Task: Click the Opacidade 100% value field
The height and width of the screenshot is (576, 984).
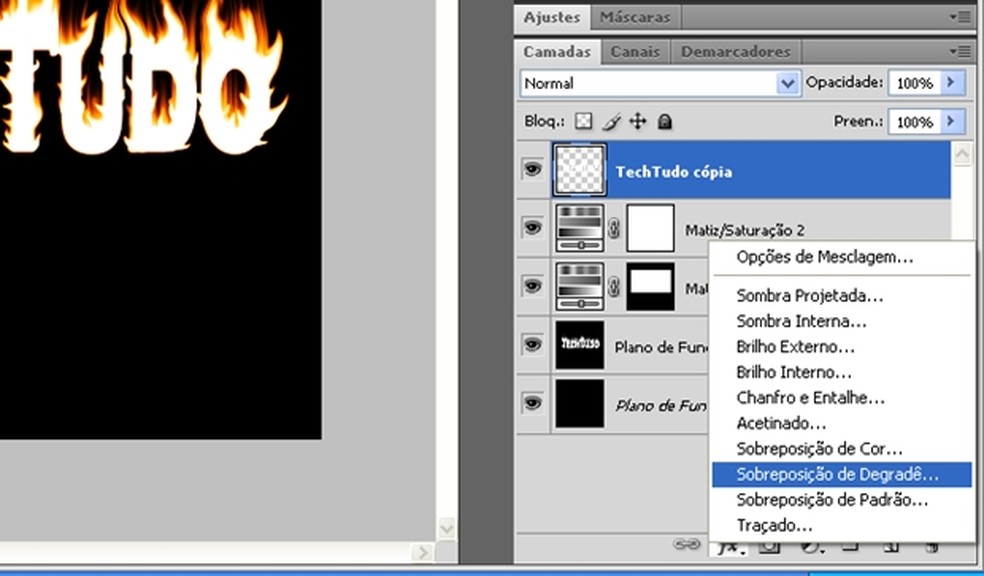Action: (914, 83)
